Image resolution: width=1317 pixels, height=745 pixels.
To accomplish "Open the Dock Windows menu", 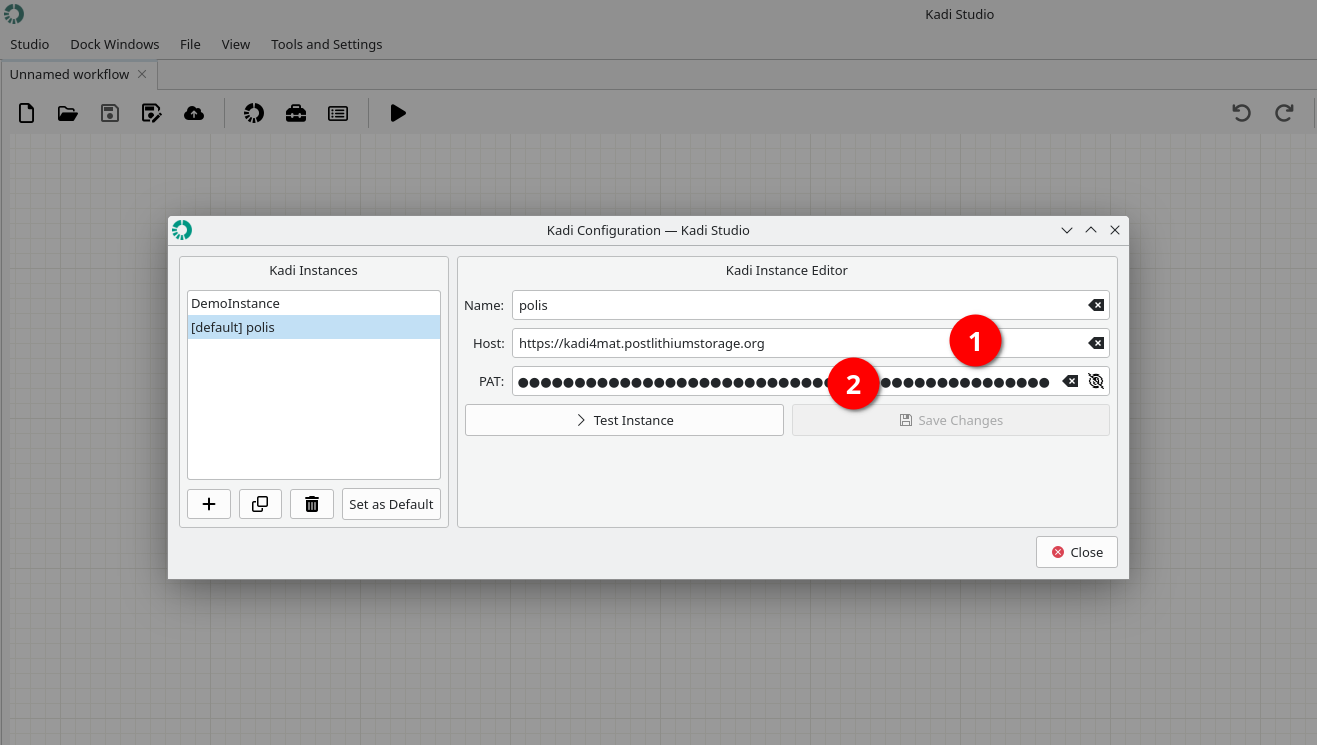I will (x=115, y=44).
